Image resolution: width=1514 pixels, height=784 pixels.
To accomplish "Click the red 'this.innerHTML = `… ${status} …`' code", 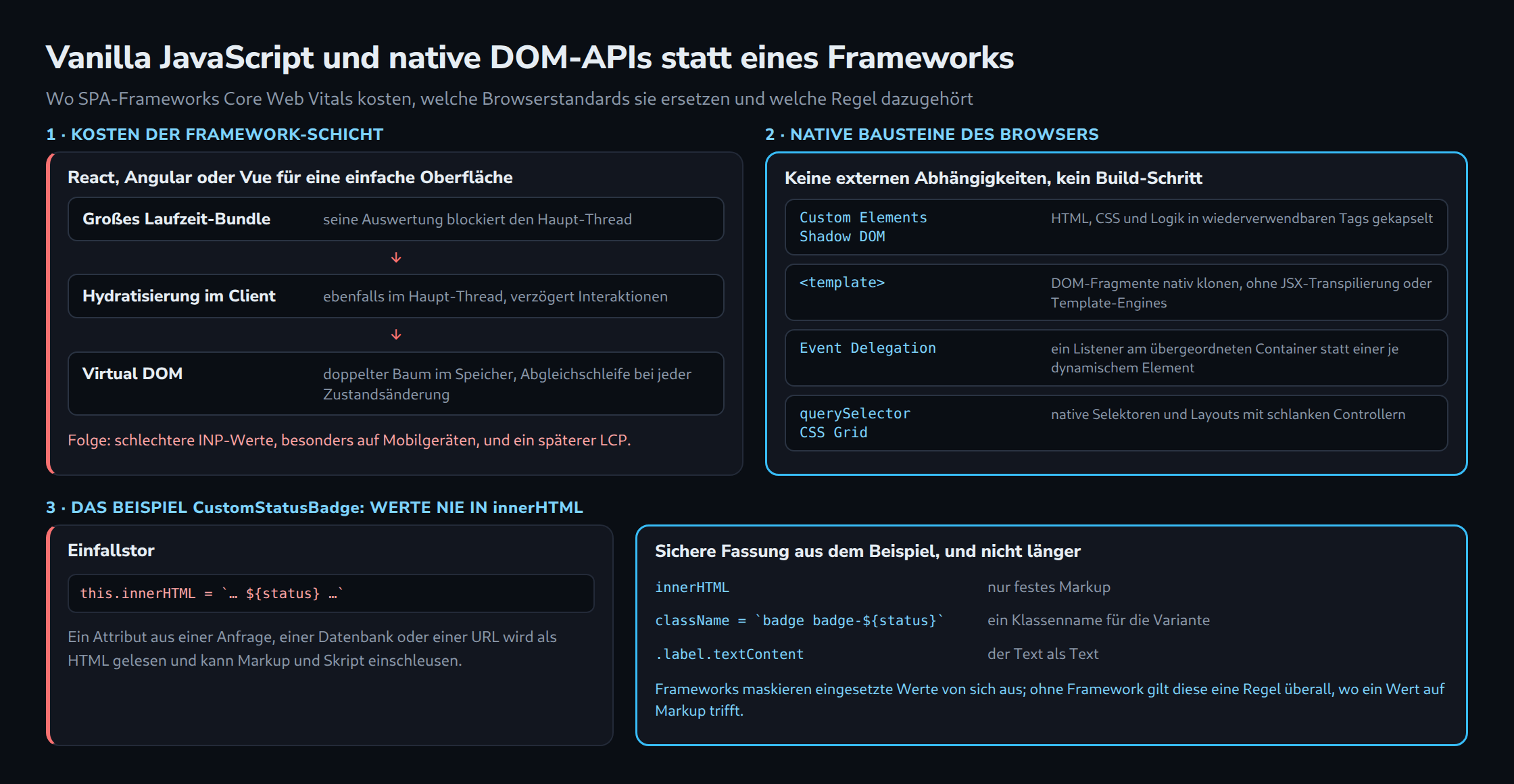I will (212, 593).
